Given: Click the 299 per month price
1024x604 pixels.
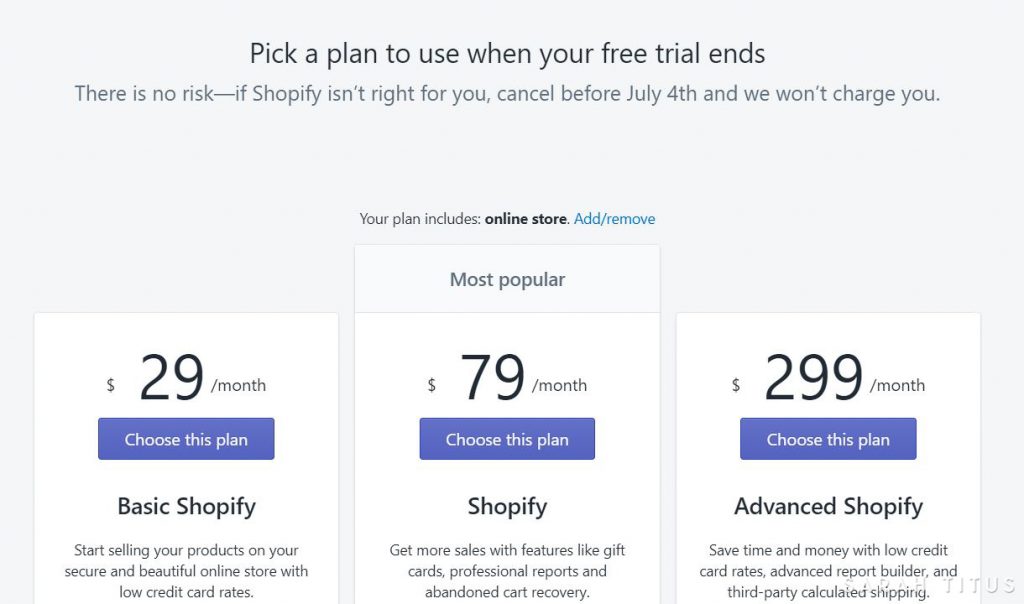Looking at the screenshot, I should coord(828,377).
